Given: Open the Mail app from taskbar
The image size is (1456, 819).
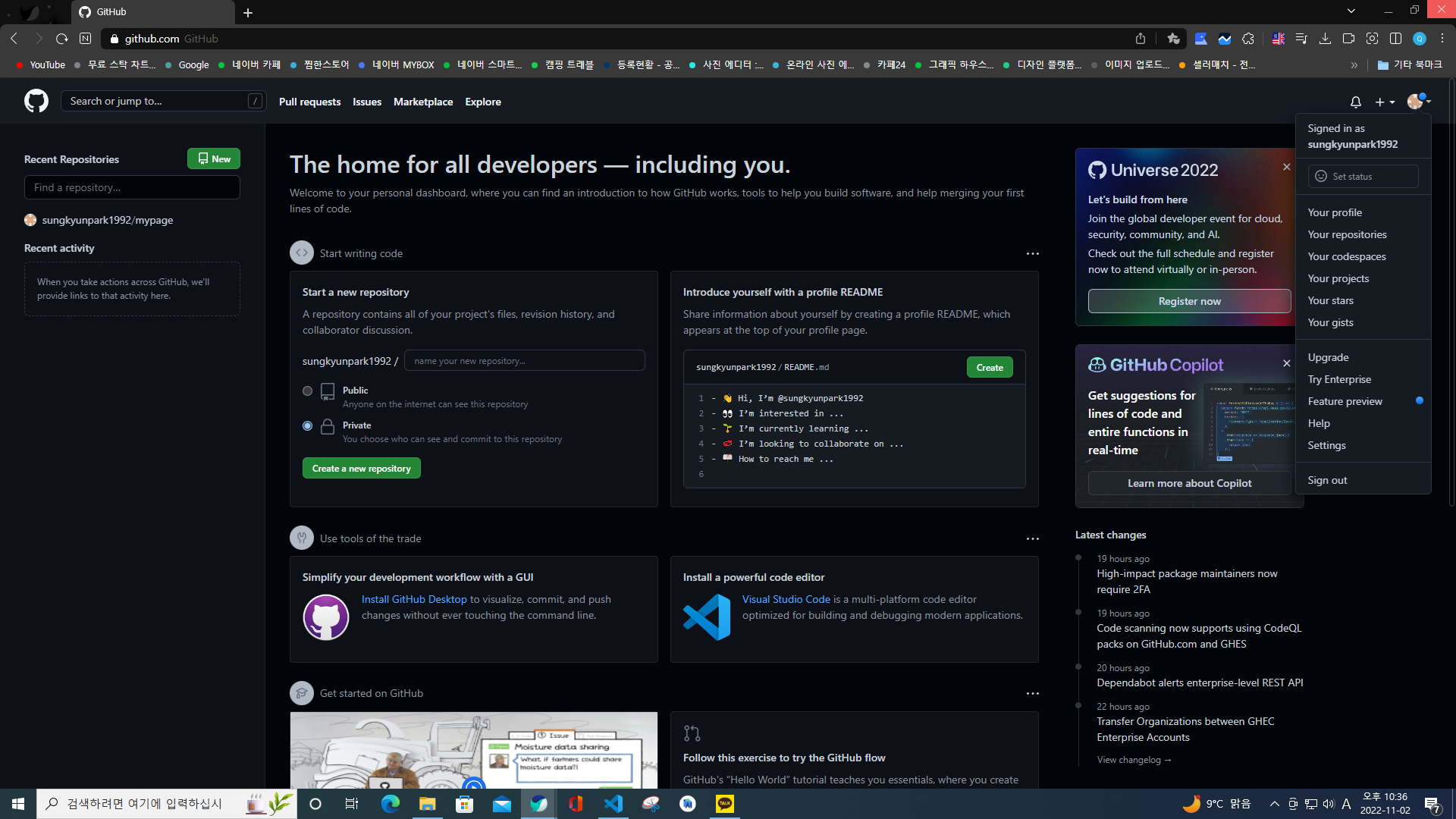Looking at the screenshot, I should click(x=502, y=804).
